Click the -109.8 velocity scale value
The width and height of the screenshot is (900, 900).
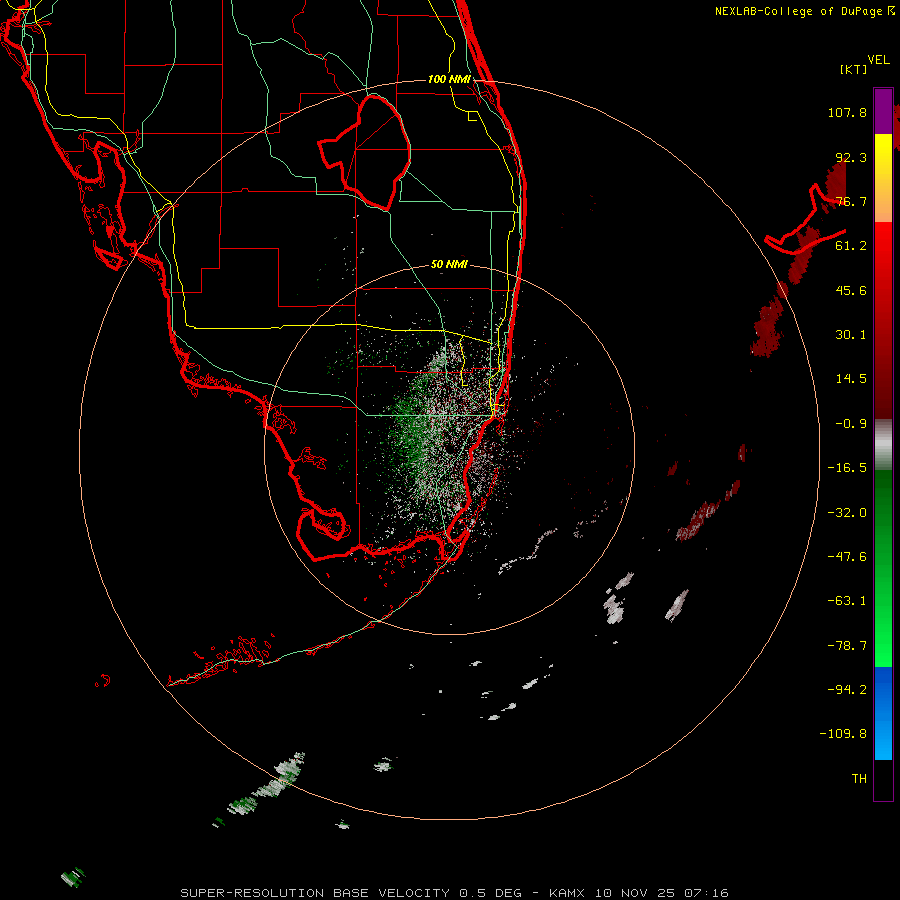click(843, 734)
